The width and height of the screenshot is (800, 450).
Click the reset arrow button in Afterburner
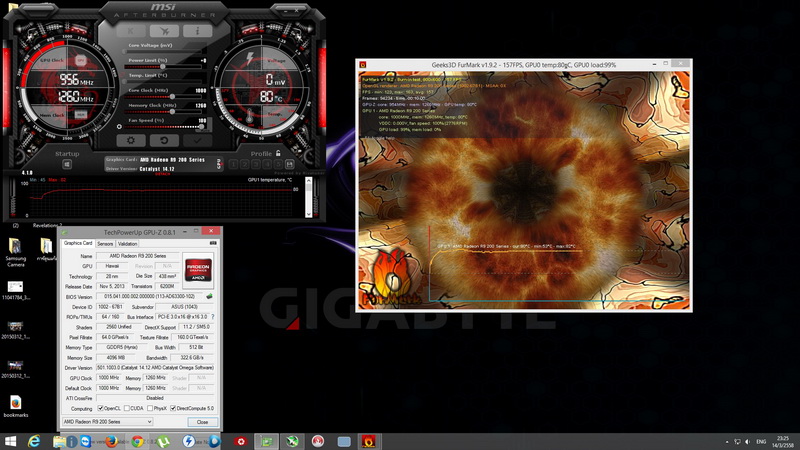coord(164,140)
